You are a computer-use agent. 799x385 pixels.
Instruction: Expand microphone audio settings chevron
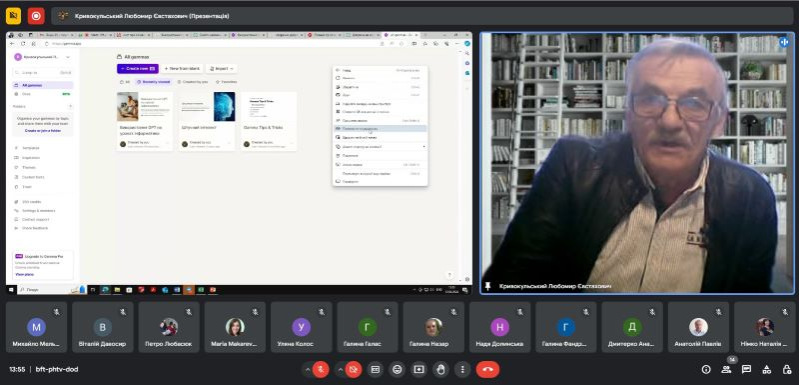[308, 369]
